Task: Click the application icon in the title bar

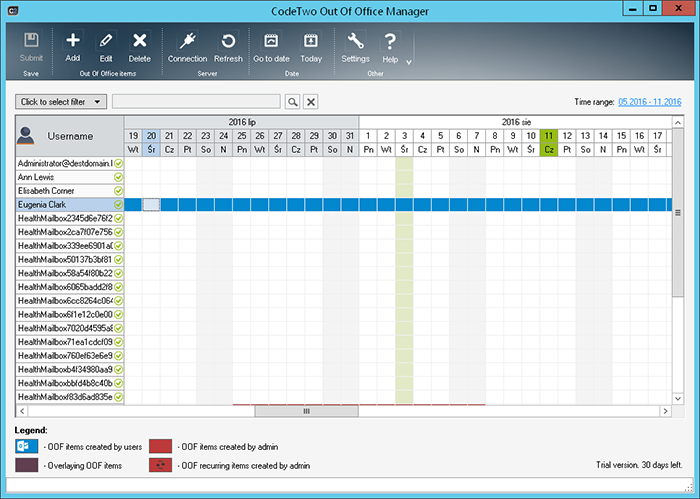Action: click(13, 10)
